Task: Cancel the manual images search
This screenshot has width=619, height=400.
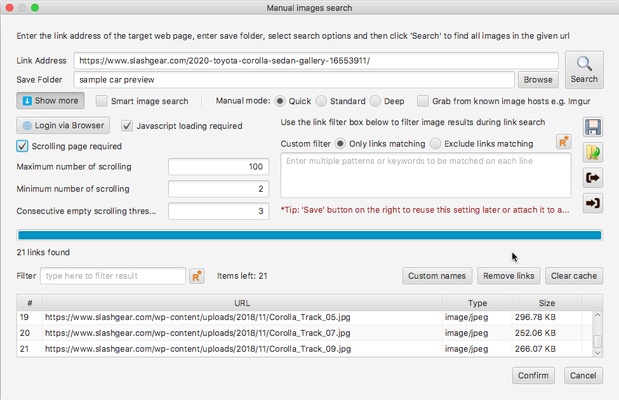Action: pyautogui.click(x=583, y=376)
